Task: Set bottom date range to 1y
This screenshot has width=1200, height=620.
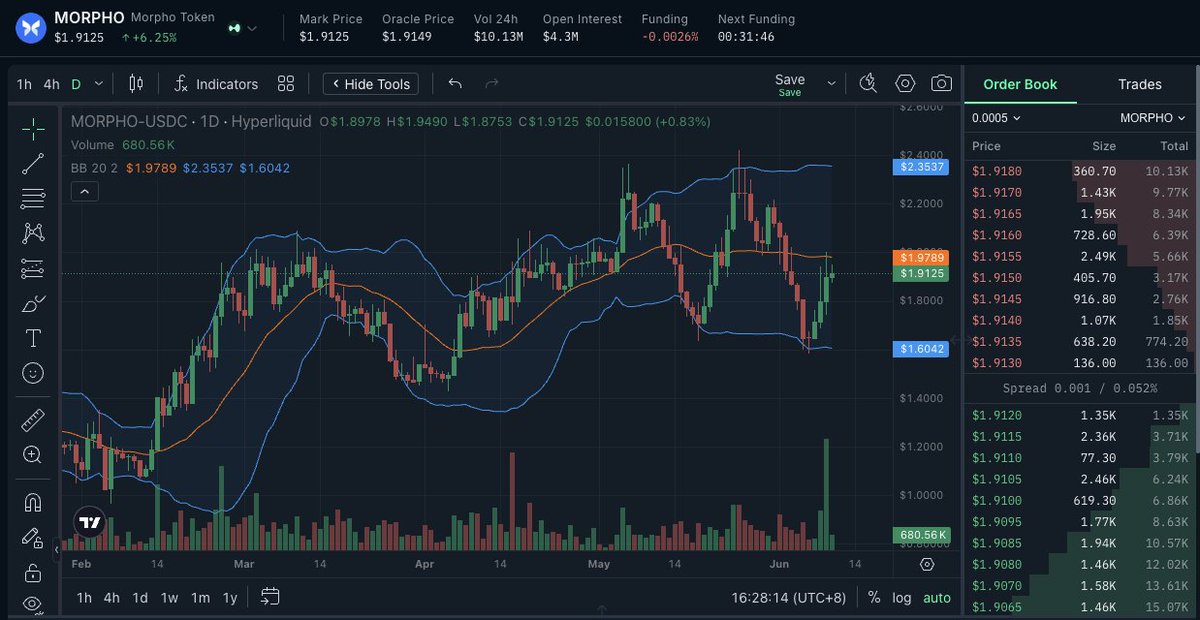Action: coord(230,598)
